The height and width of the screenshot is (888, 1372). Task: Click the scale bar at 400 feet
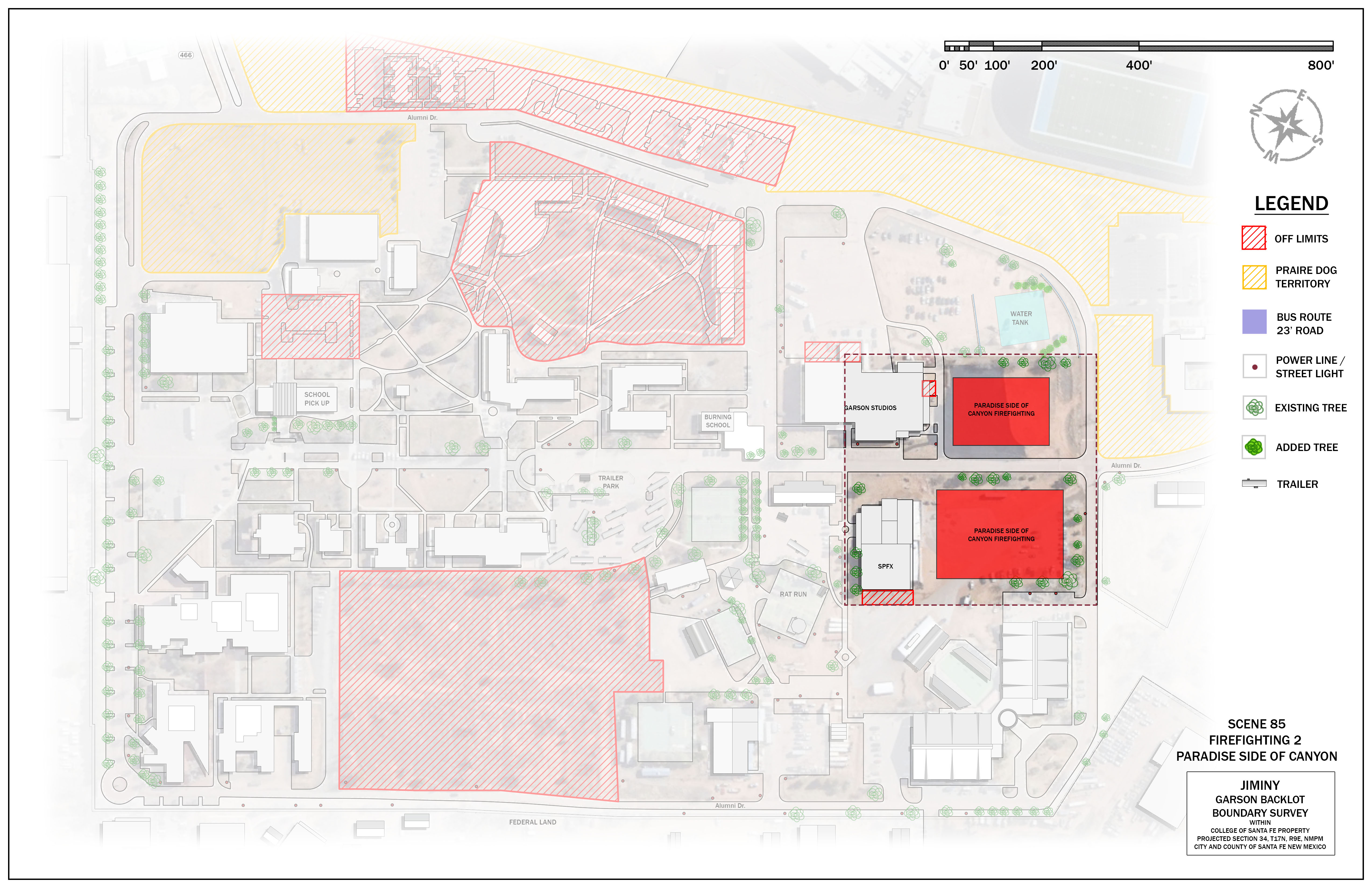pos(1138,46)
